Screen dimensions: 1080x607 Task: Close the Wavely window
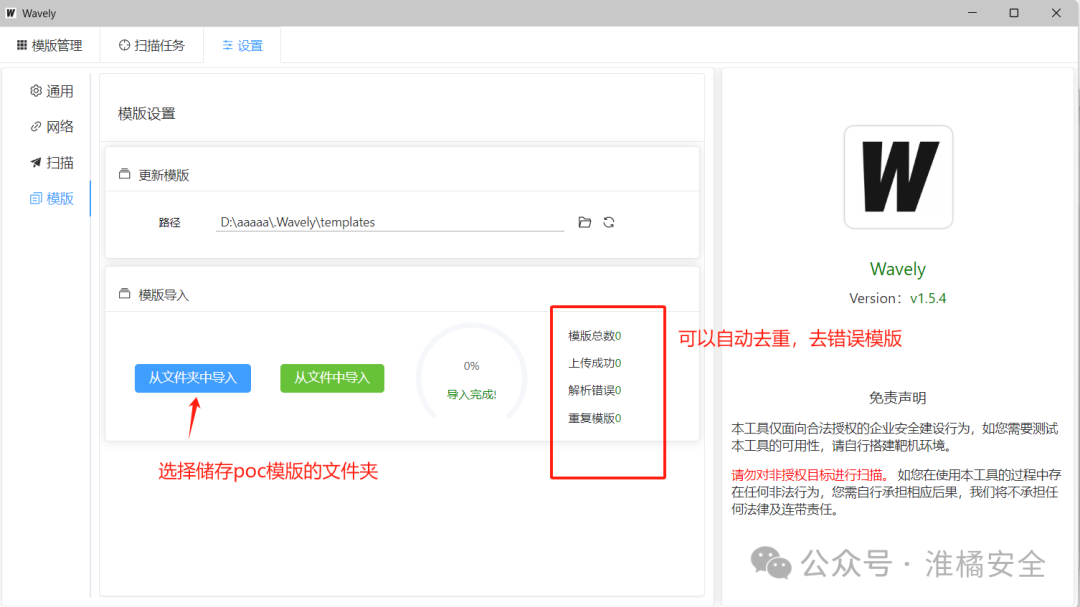click(x=1056, y=13)
